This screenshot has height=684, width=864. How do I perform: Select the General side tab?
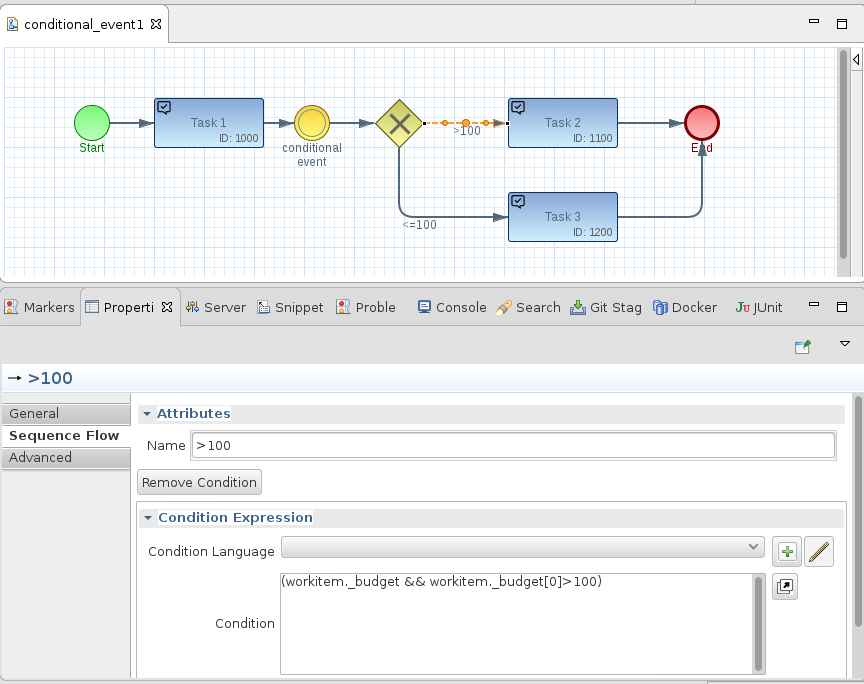click(66, 414)
